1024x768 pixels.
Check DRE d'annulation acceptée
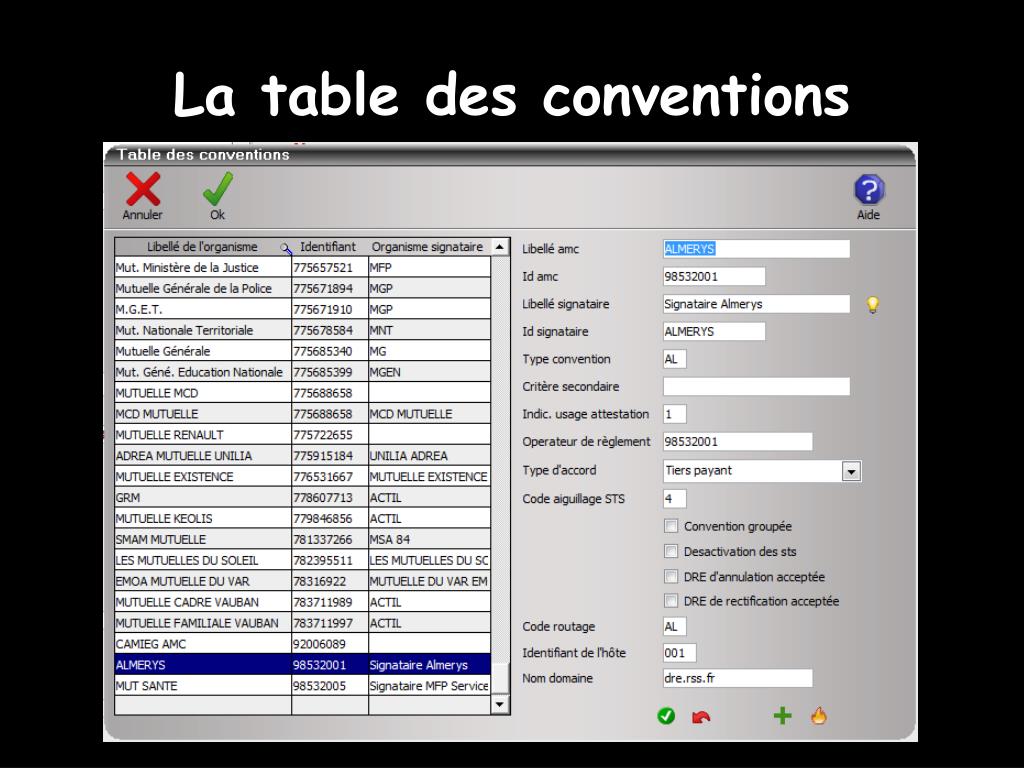point(671,576)
